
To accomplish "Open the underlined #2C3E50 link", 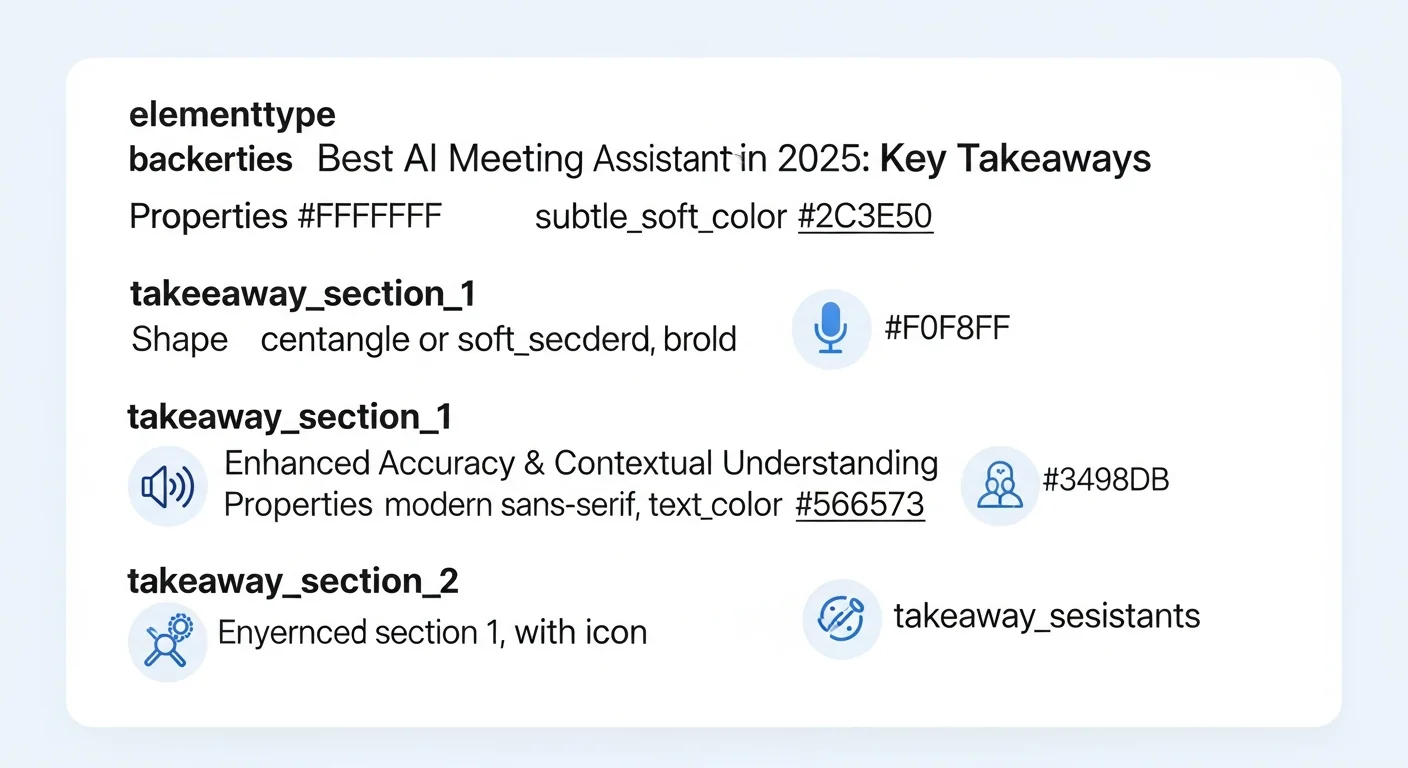I will pyautogui.click(x=865, y=216).
